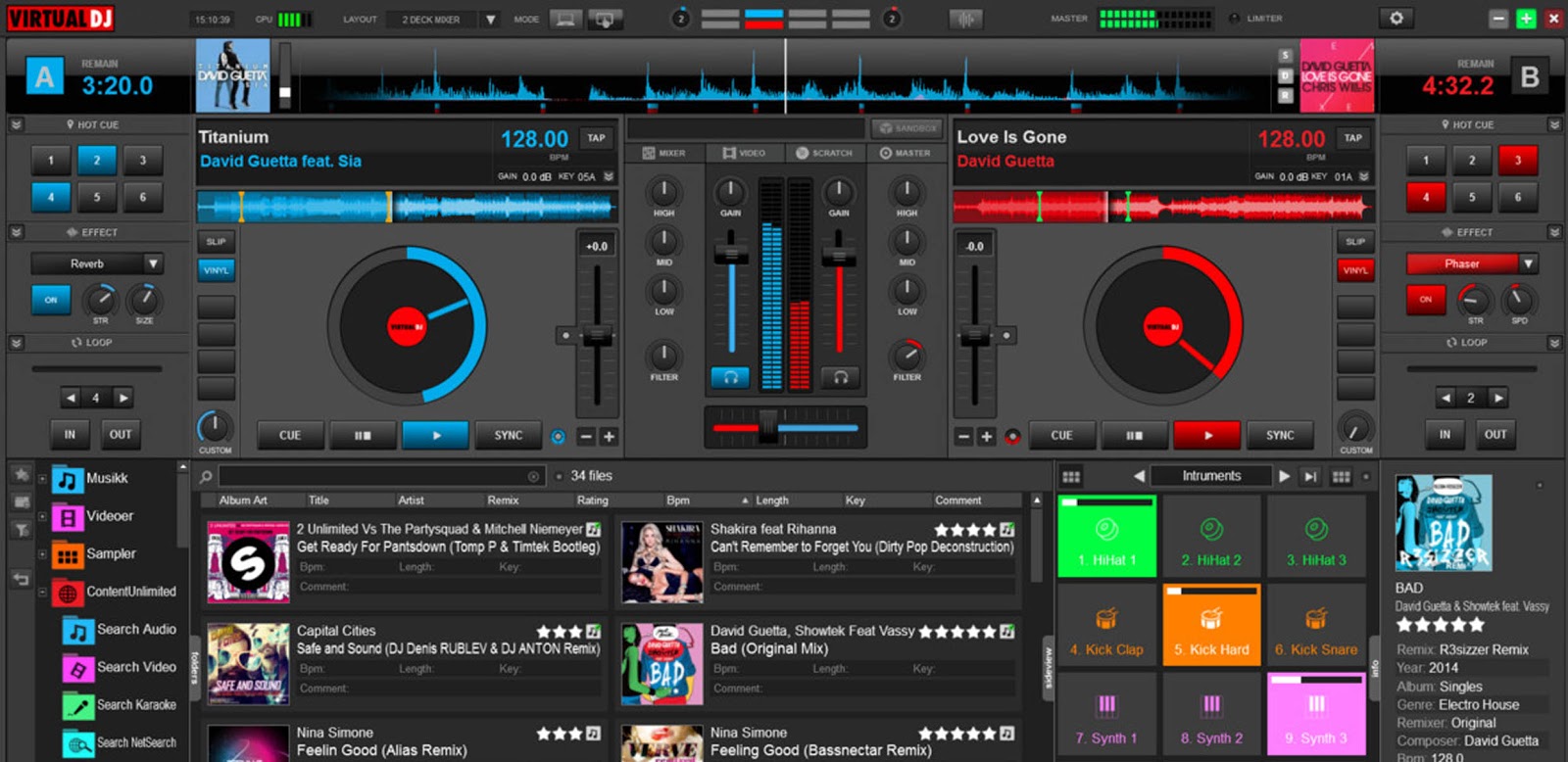Image resolution: width=1568 pixels, height=762 pixels.
Task: Turn off deck A Reverb effect ON button
Action: point(51,300)
